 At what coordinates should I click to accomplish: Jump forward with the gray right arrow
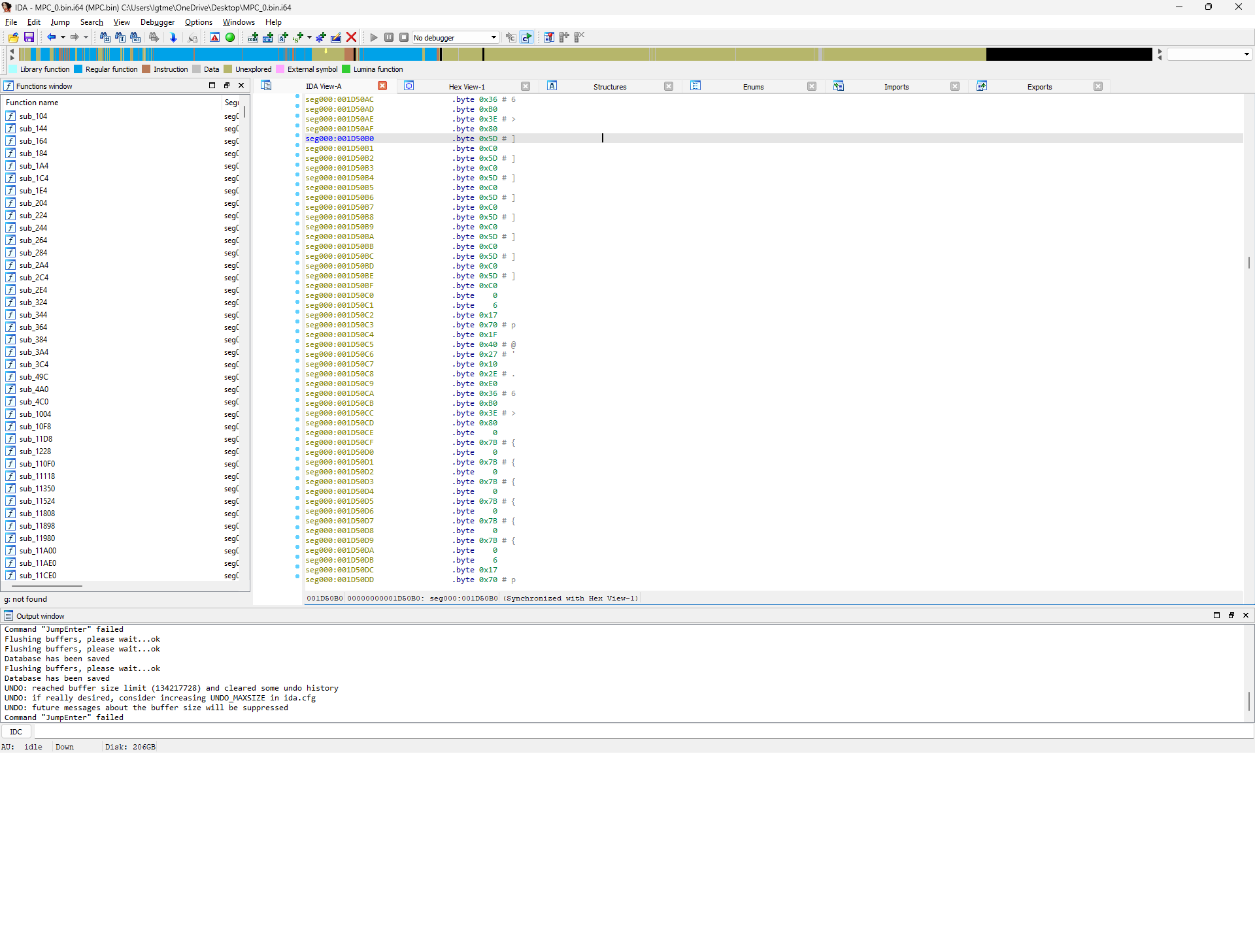point(75,37)
